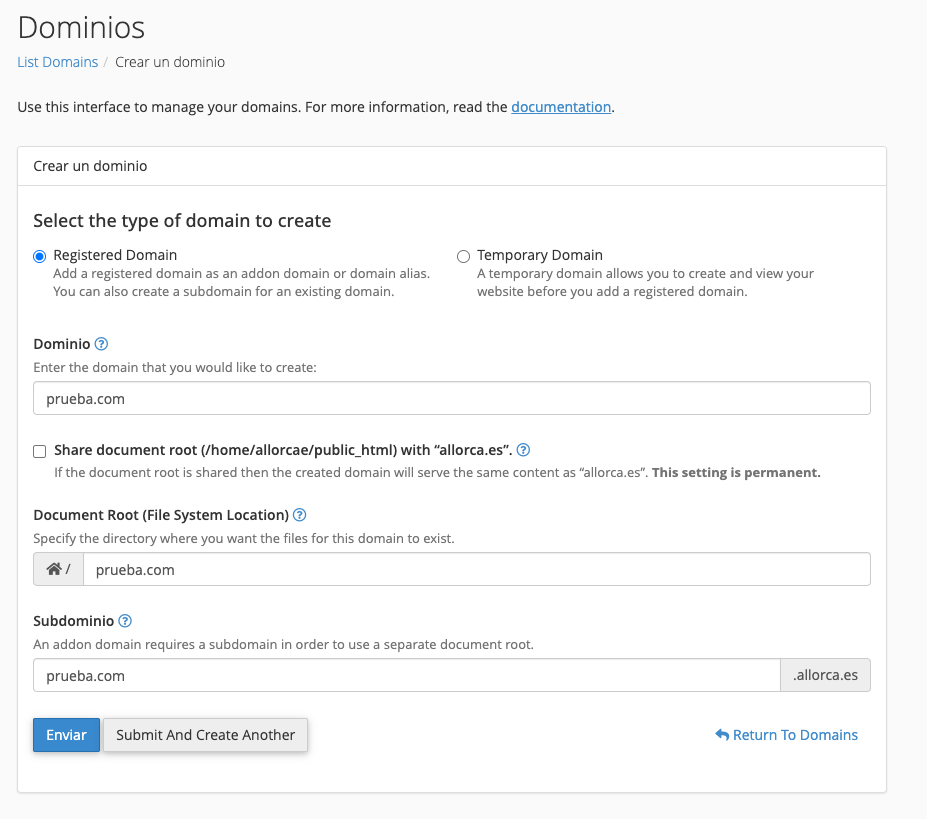Click the Crear un dominio panel header
The width and height of the screenshot is (927, 819).
tap(90, 166)
